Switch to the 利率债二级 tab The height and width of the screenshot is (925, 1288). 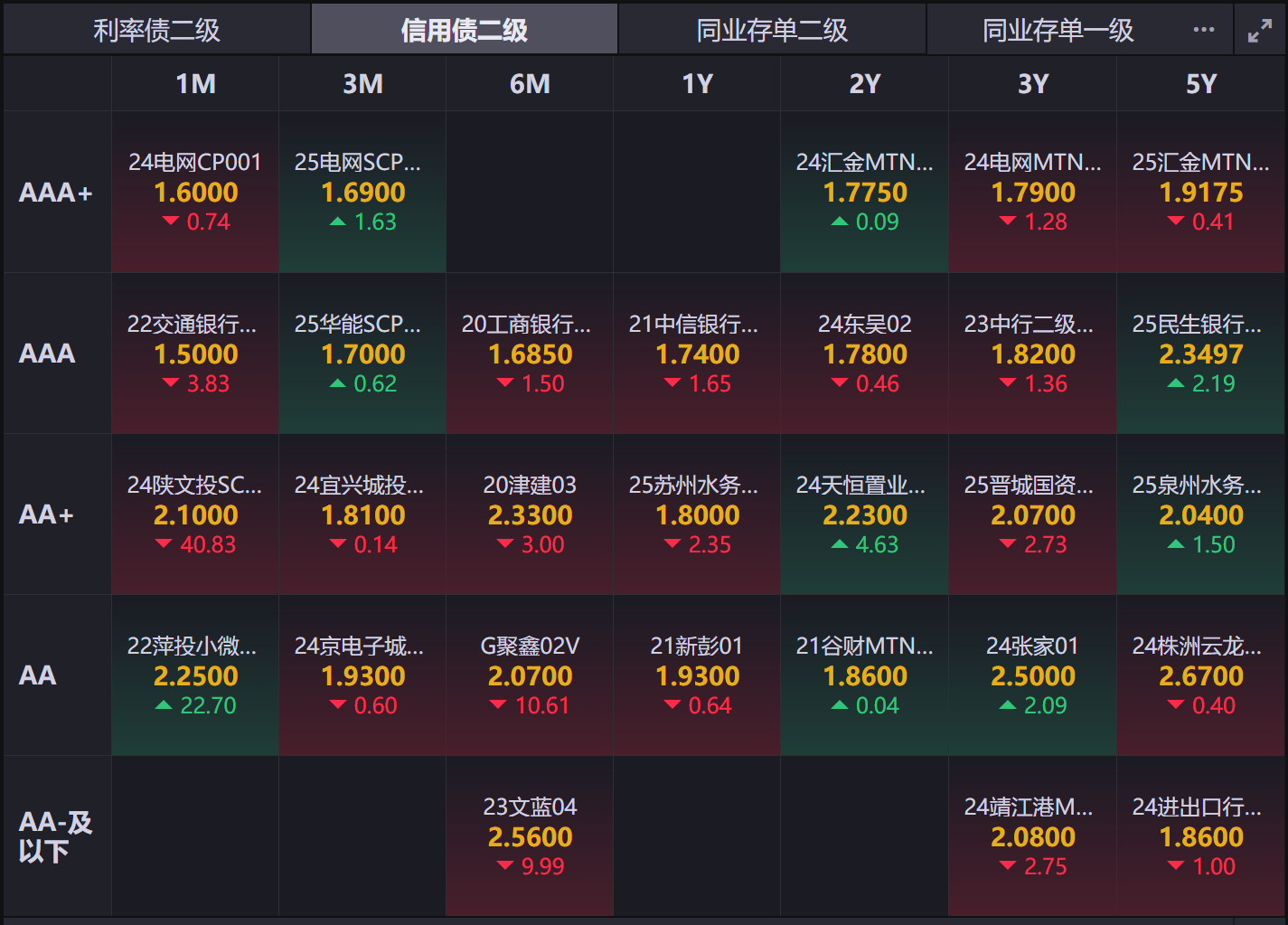[x=157, y=30]
